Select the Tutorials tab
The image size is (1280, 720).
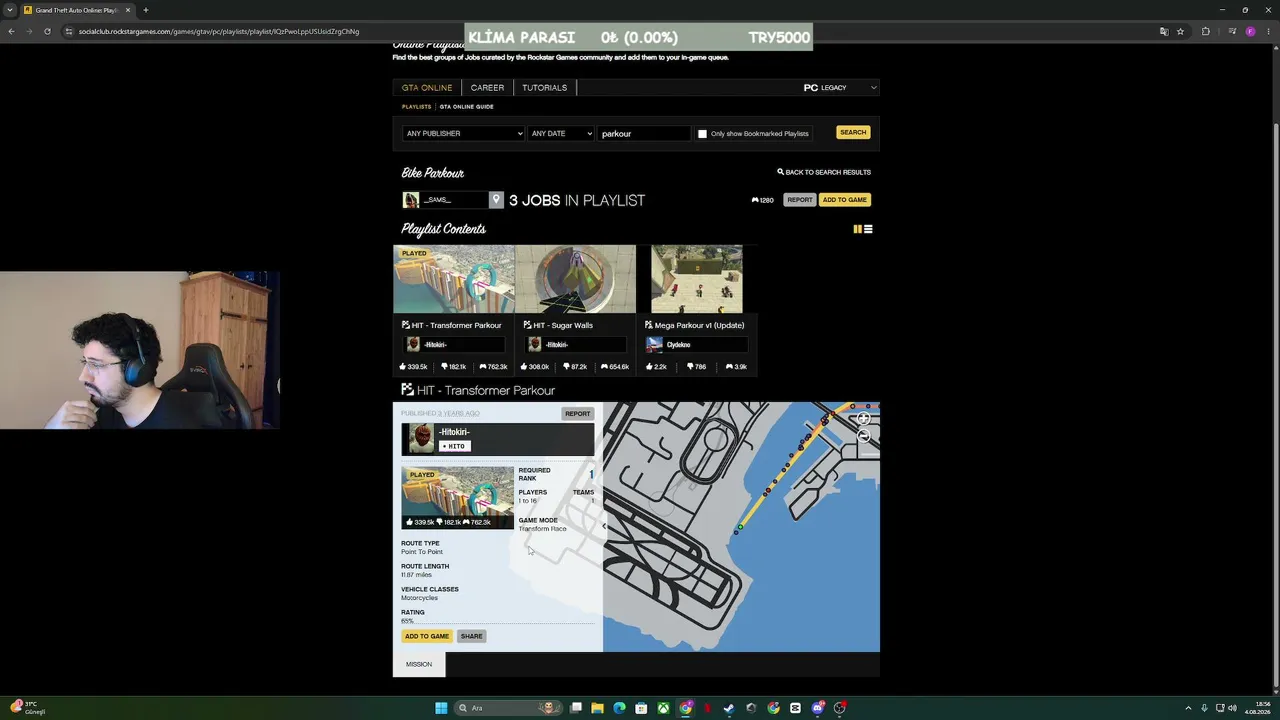(x=544, y=88)
